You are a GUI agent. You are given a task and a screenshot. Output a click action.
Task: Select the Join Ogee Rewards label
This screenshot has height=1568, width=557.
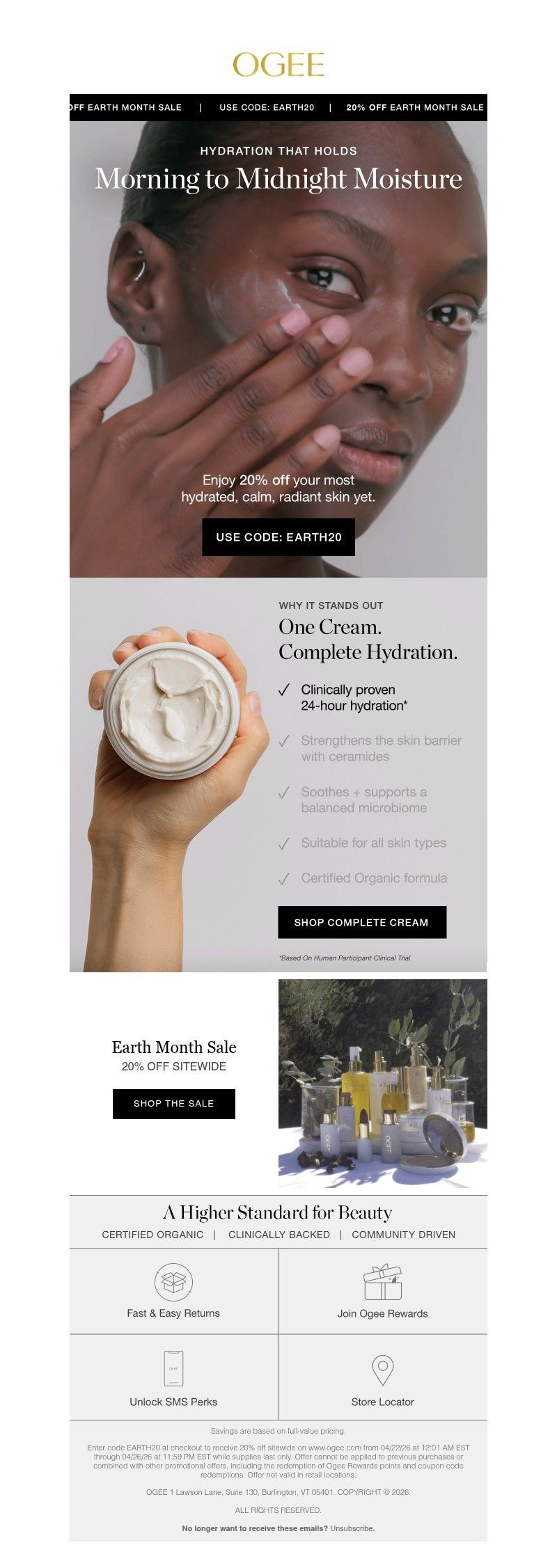[383, 1313]
